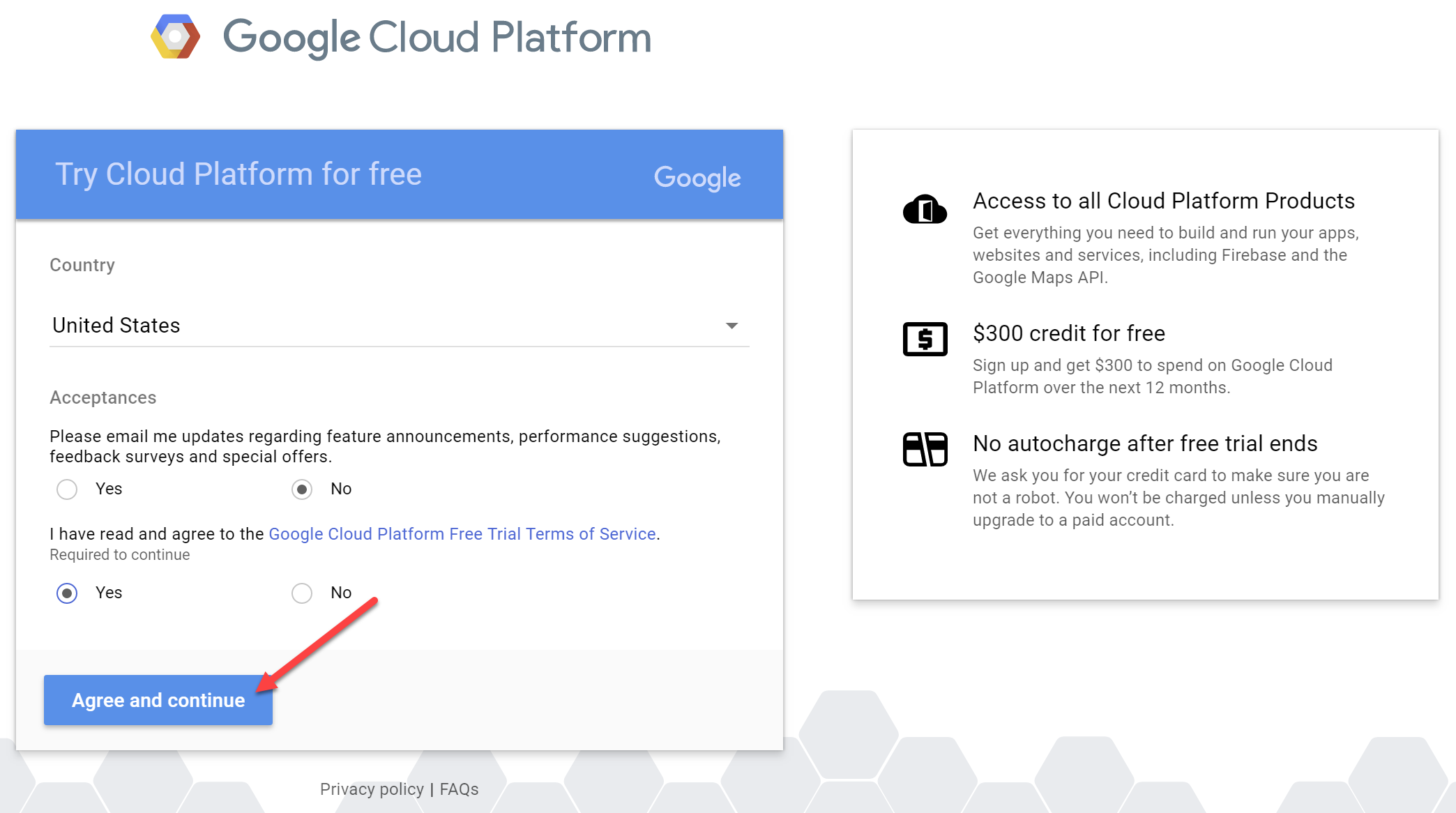This screenshot has height=813, width=1456.
Task: Click the credit card icon for No autocharge
Action: click(925, 449)
